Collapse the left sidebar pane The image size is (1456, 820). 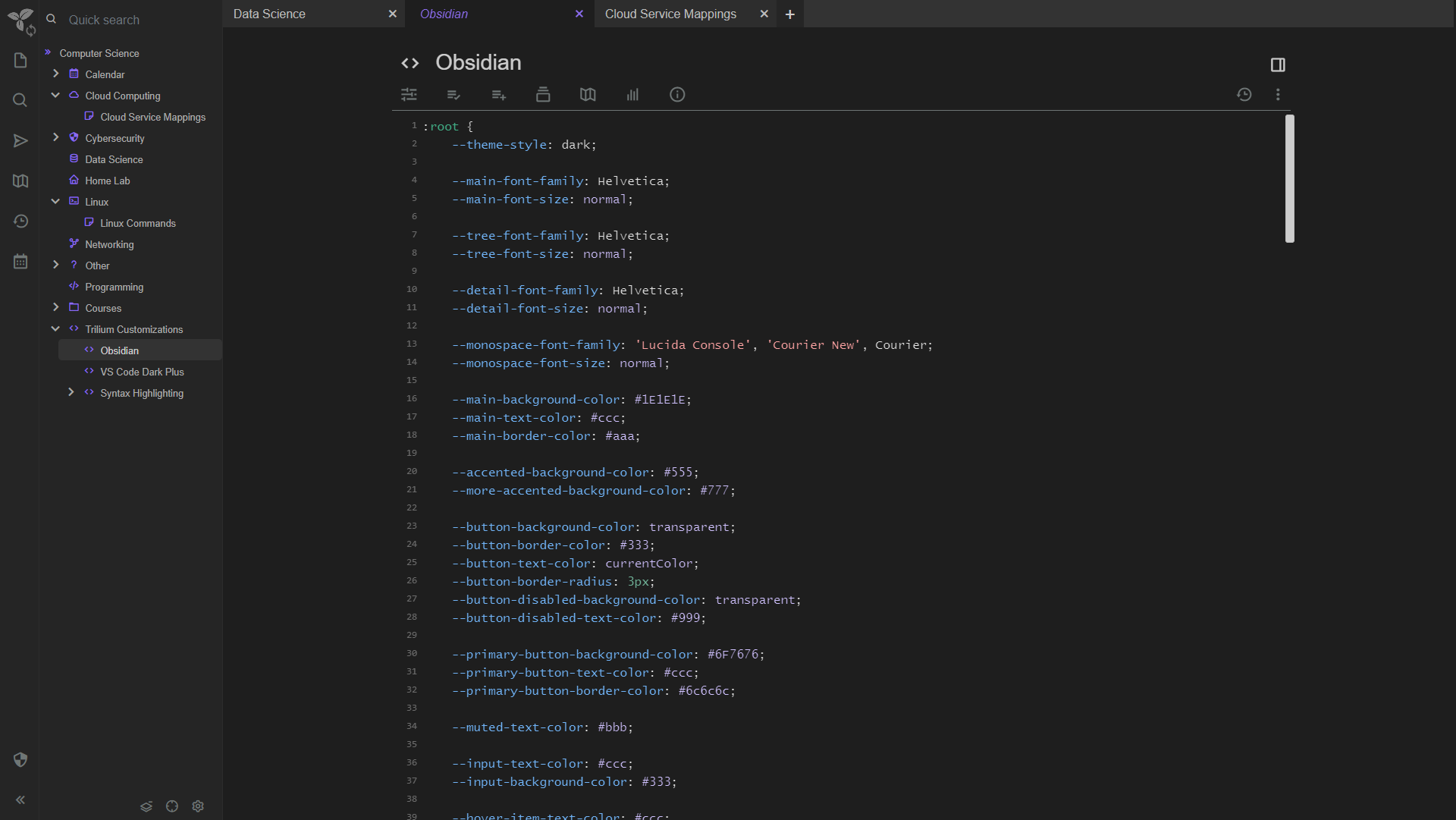pyautogui.click(x=20, y=800)
